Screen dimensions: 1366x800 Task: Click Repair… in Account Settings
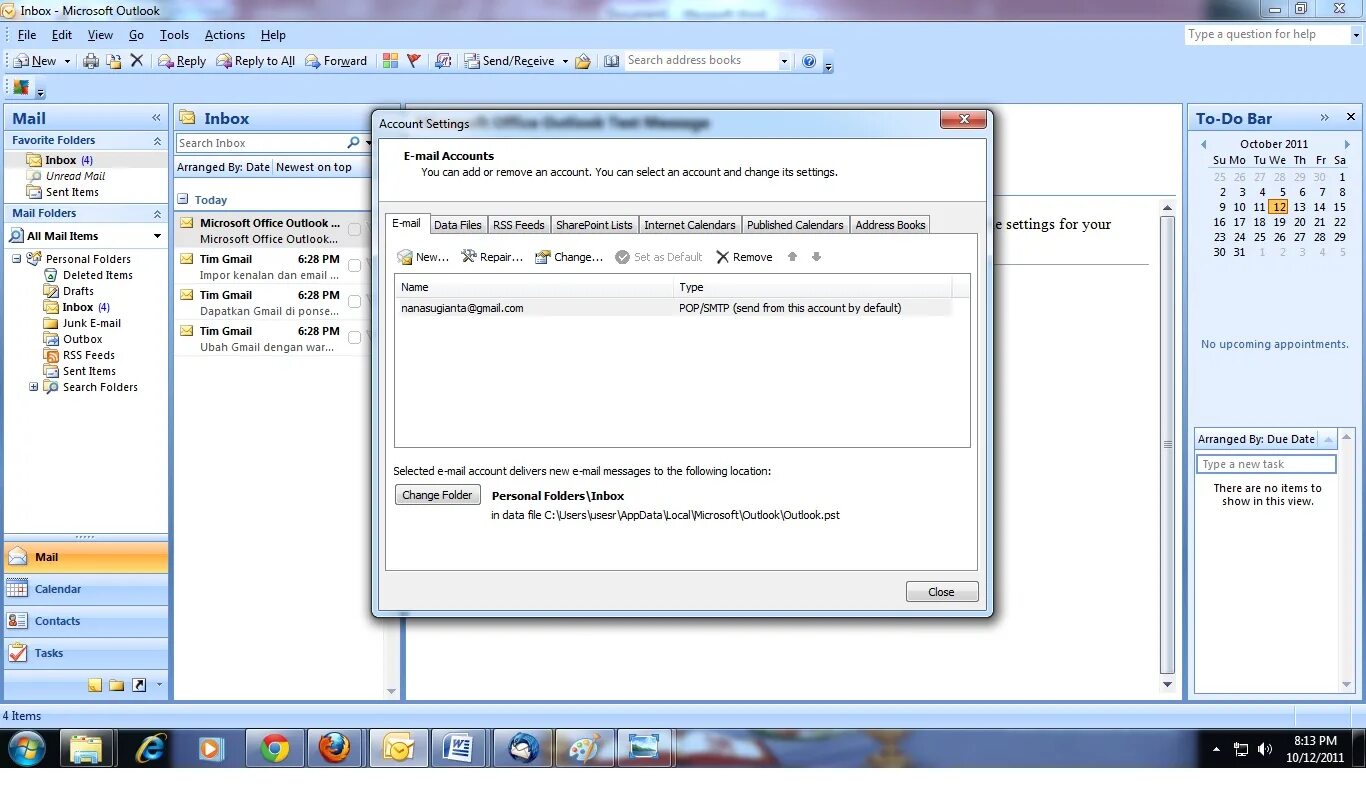tap(492, 257)
